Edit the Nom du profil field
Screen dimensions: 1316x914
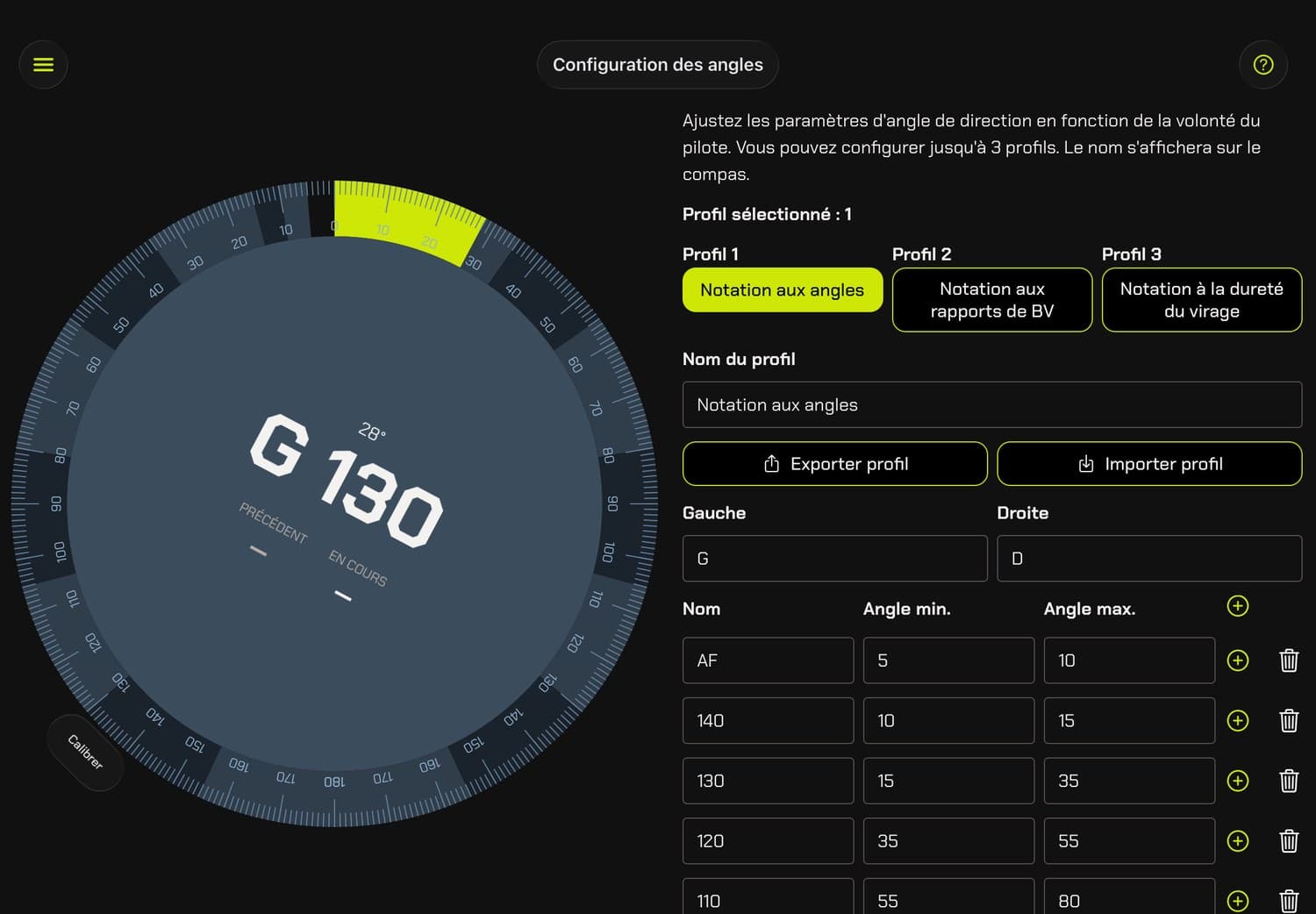(992, 404)
